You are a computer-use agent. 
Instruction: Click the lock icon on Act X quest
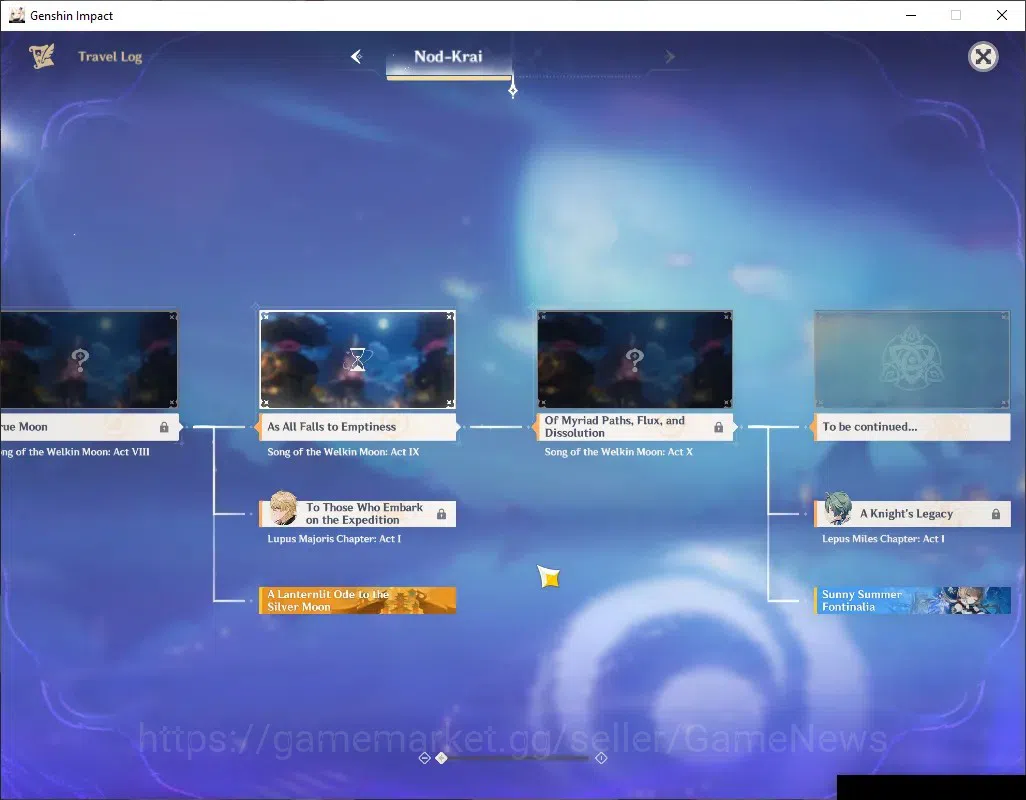tap(718, 427)
